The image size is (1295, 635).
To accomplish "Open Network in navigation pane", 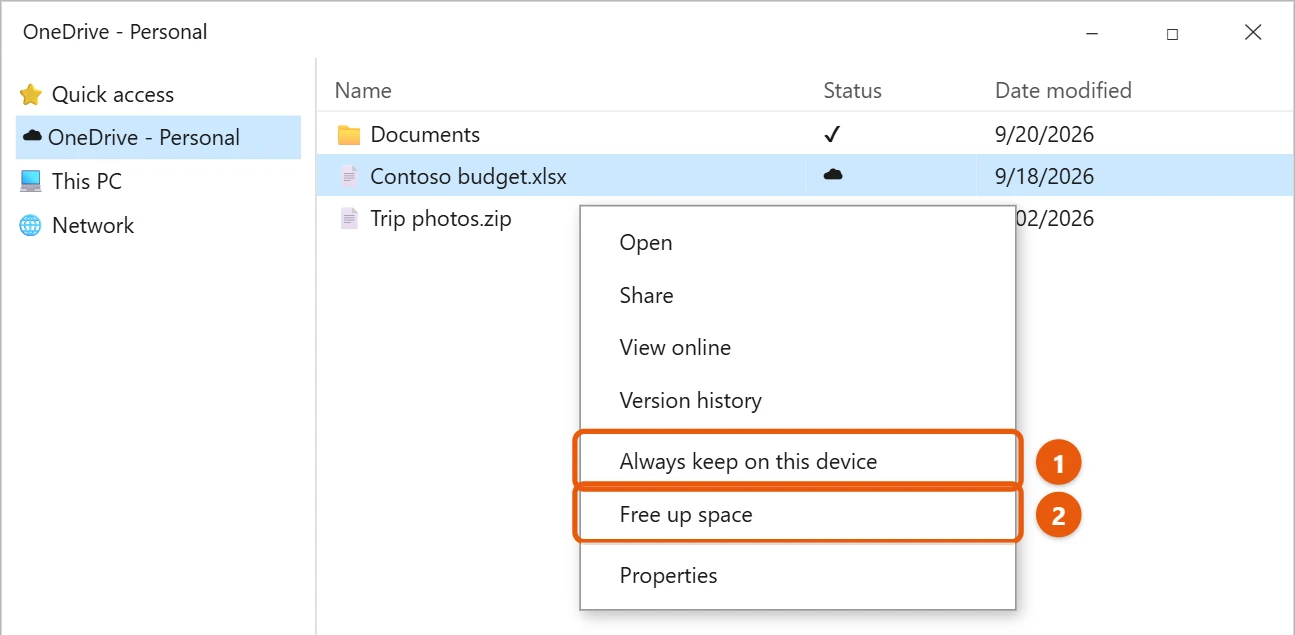I will 158,225.
